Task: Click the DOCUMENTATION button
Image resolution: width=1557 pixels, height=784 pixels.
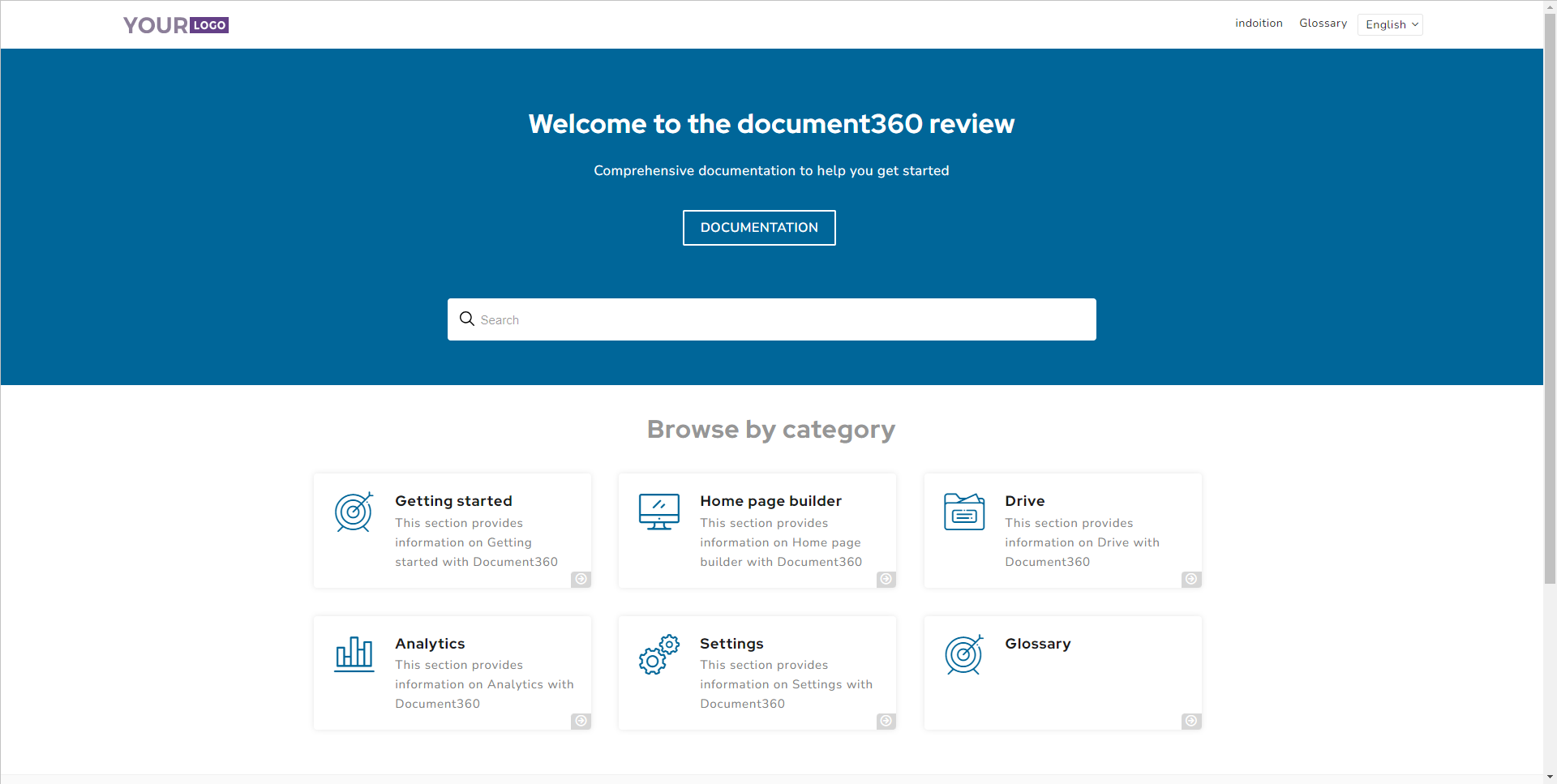Action: click(759, 228)
